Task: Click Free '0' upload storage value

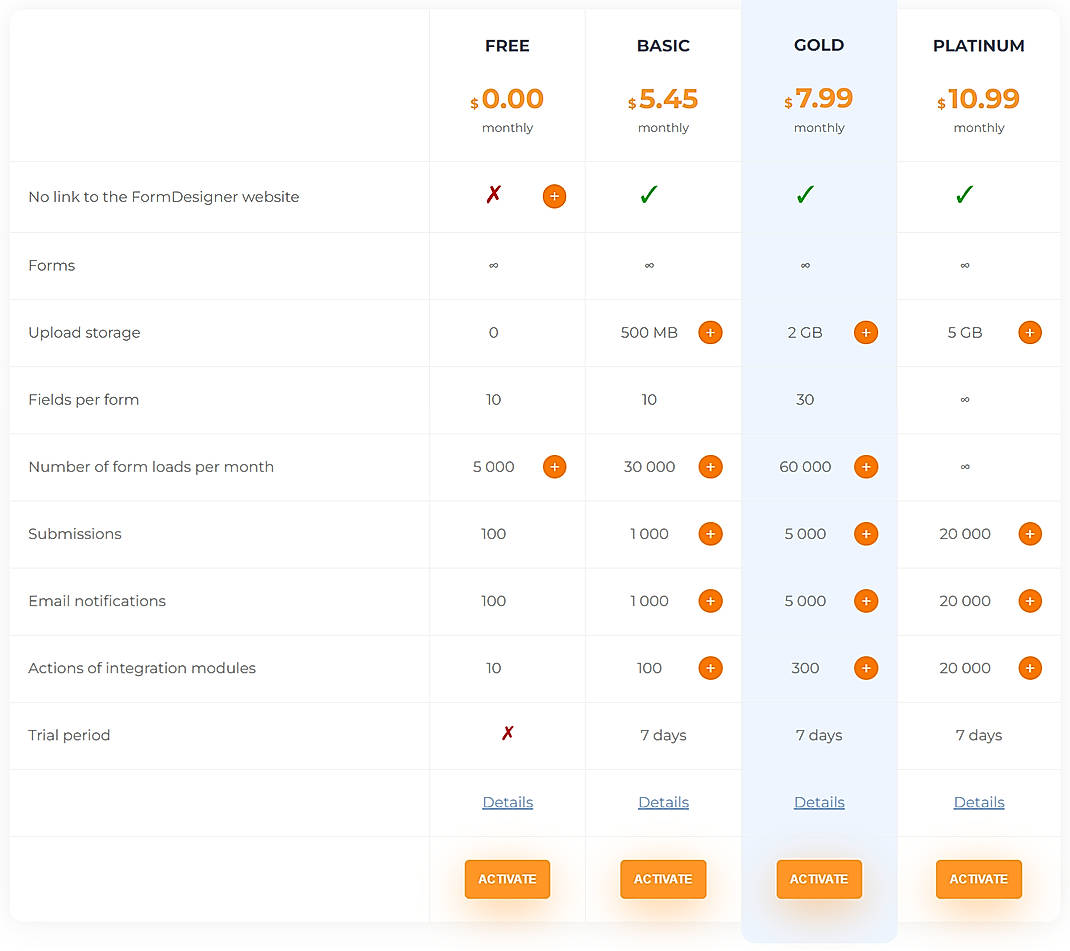Action: (493, 333)
